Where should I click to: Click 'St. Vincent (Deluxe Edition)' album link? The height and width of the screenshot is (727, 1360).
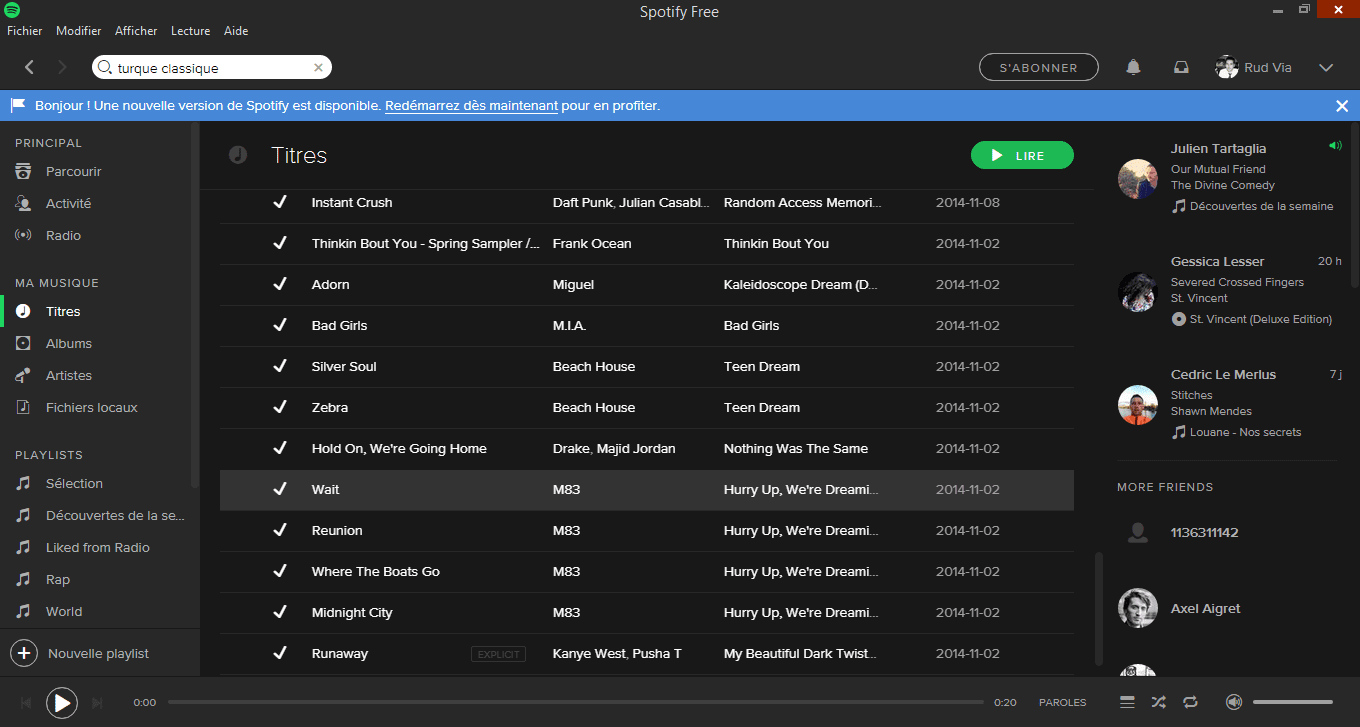point(1261,319)
